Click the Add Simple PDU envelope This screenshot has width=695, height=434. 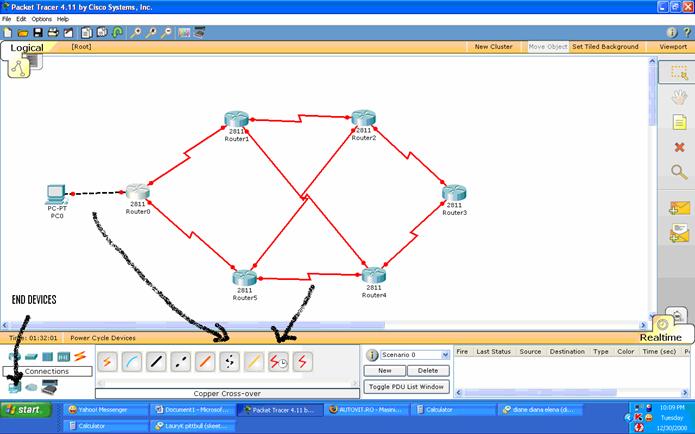[x=678, y=208]
